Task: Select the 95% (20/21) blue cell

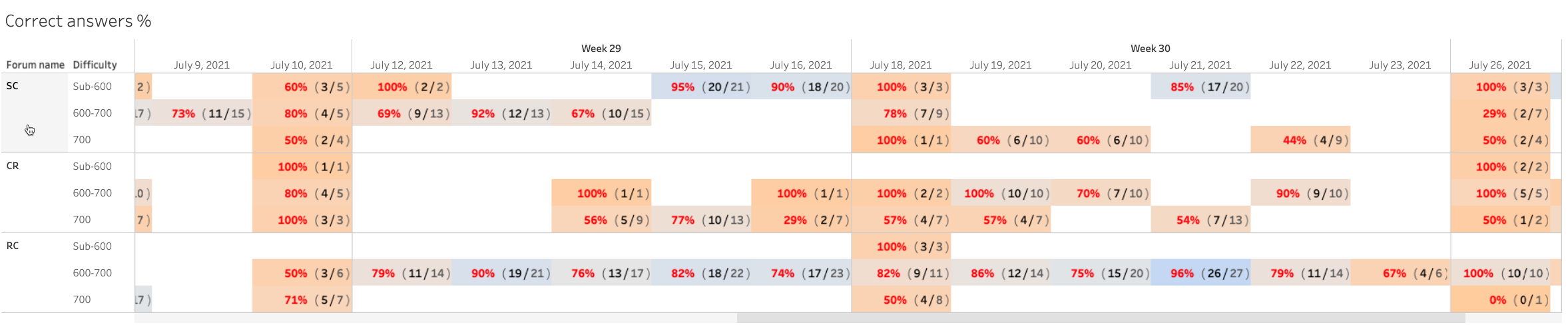Action: point(701,87)
